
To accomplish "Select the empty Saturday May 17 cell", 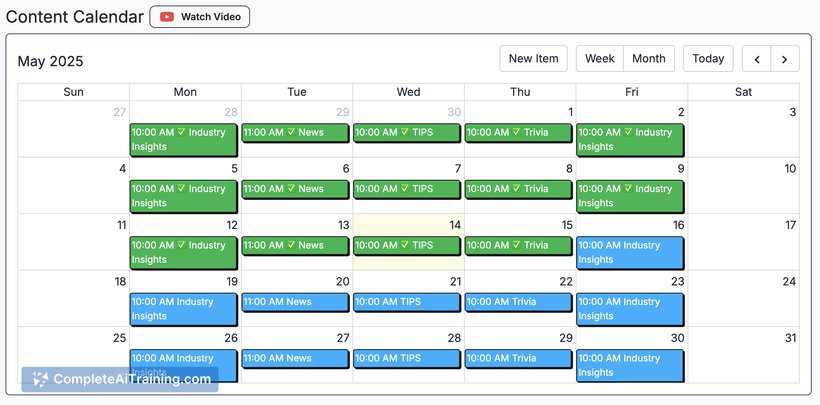I will pos(744,242).
